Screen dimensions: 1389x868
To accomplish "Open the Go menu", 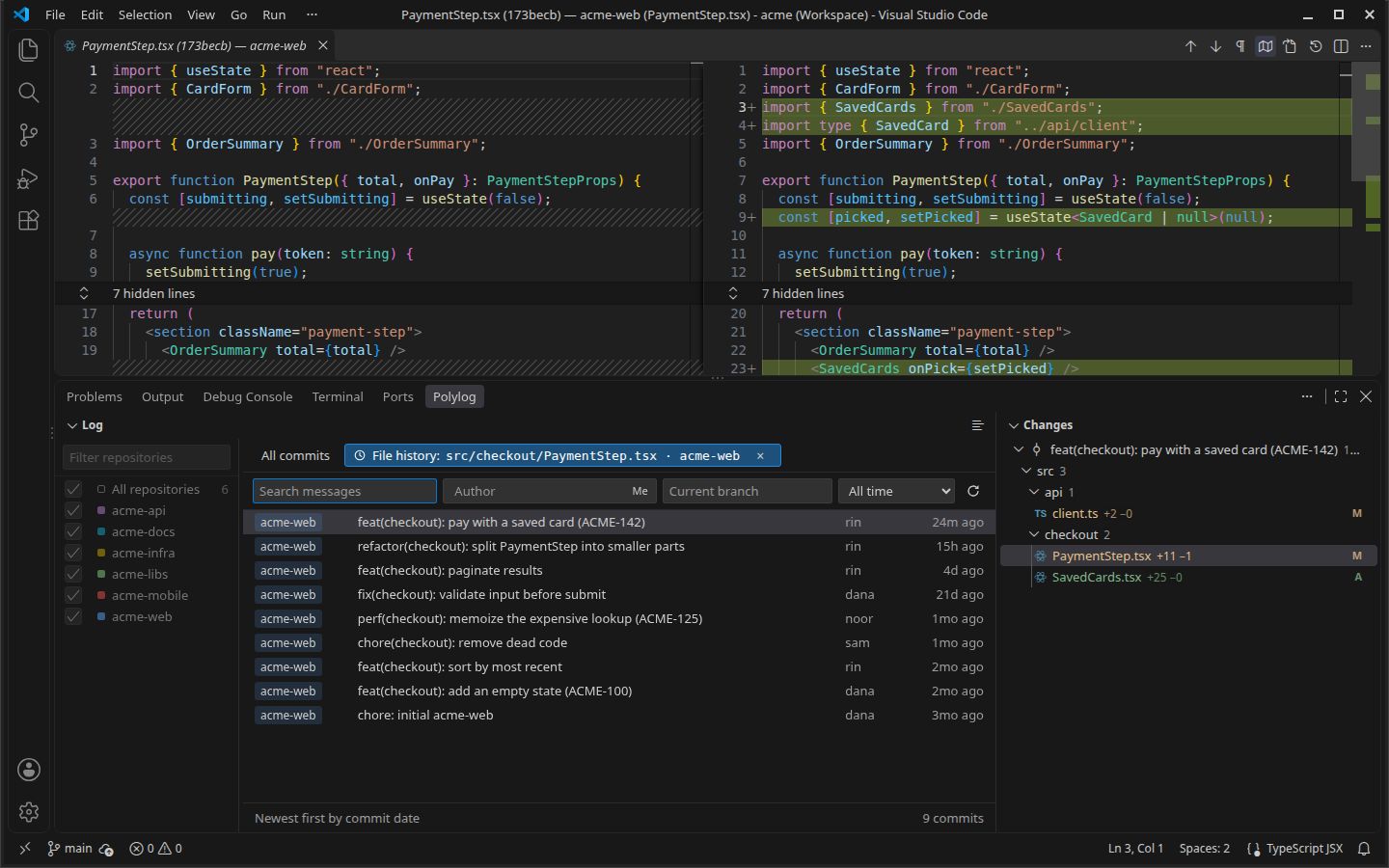I will pyautogui.click(x=239, y=14).
